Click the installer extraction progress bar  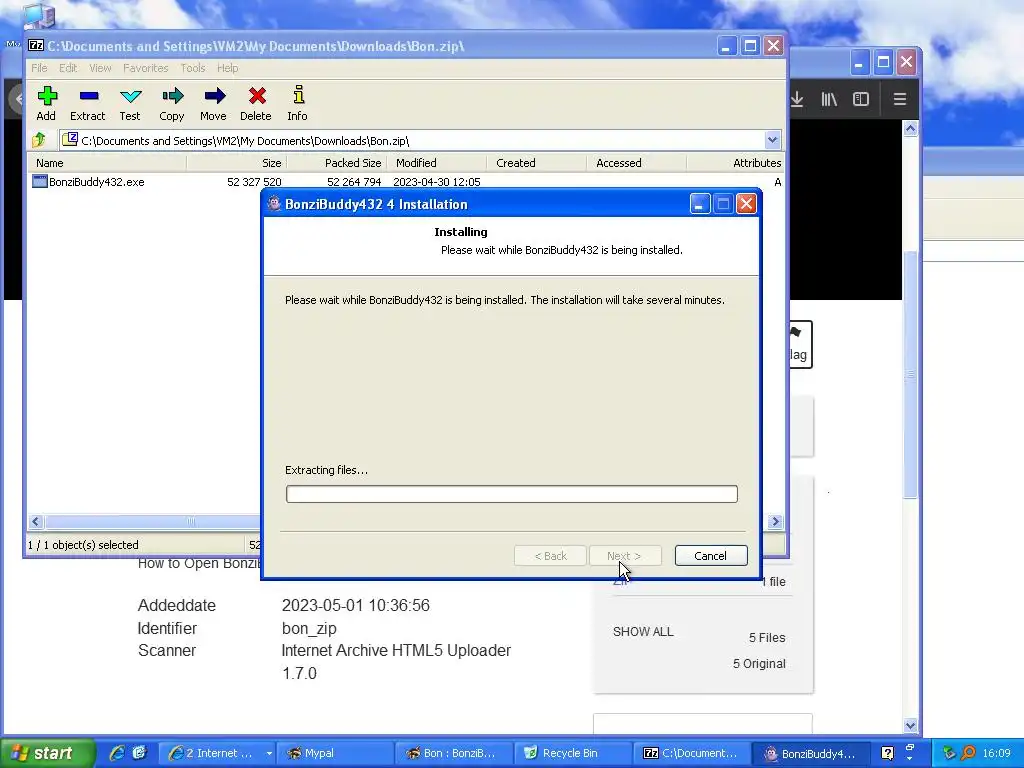click(x=511, y=494)
